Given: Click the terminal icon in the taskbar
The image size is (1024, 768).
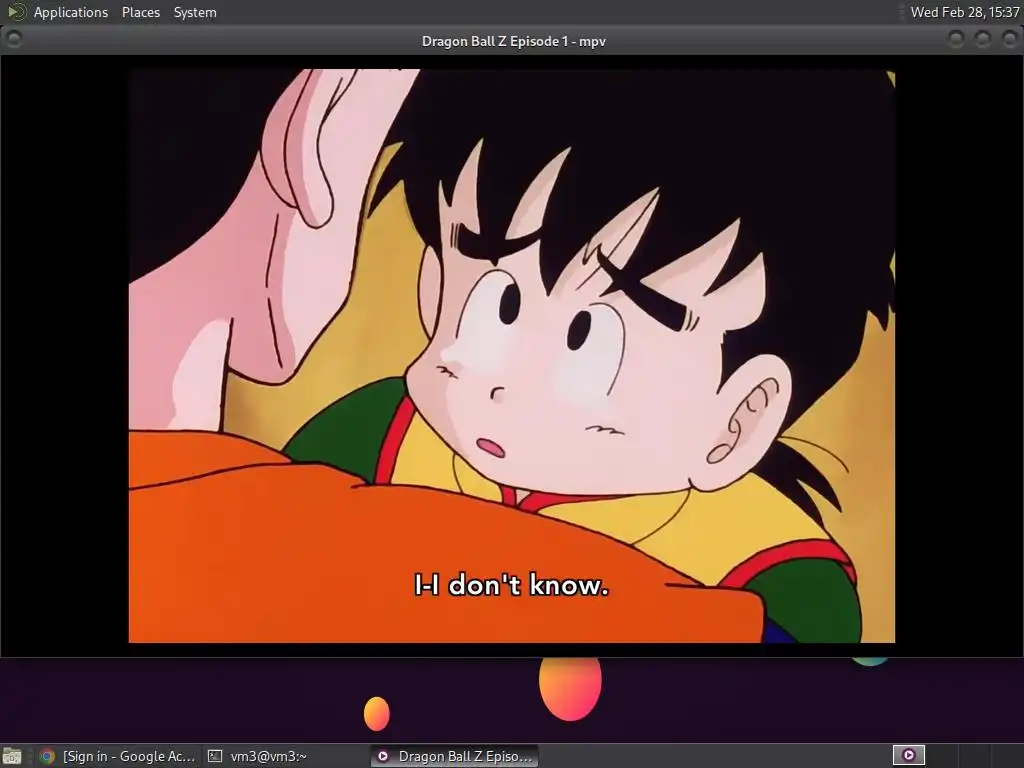Looking at the screenshot, I should pos(215,756).
